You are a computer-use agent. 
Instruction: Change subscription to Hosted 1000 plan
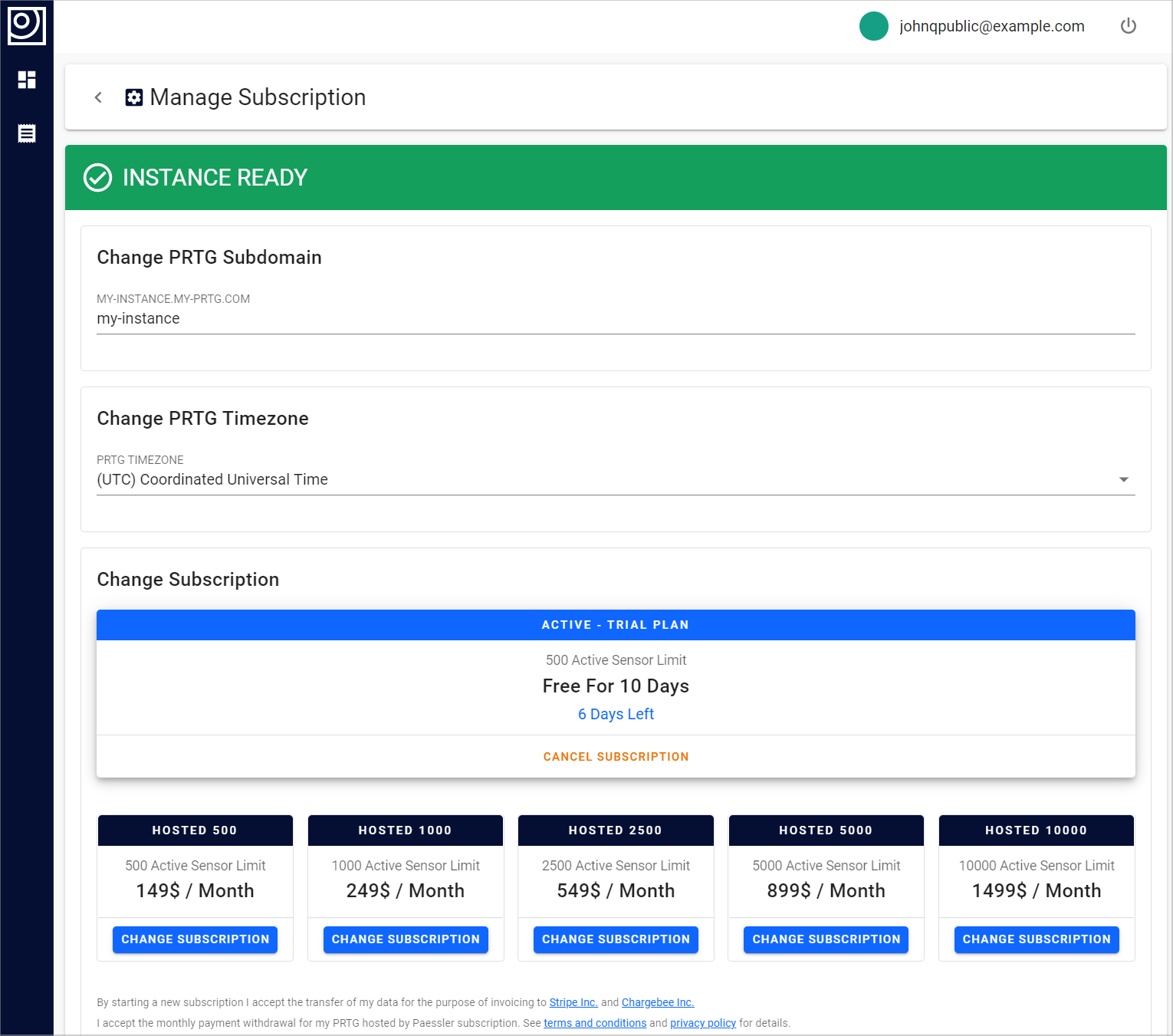[x=406, y=939]
